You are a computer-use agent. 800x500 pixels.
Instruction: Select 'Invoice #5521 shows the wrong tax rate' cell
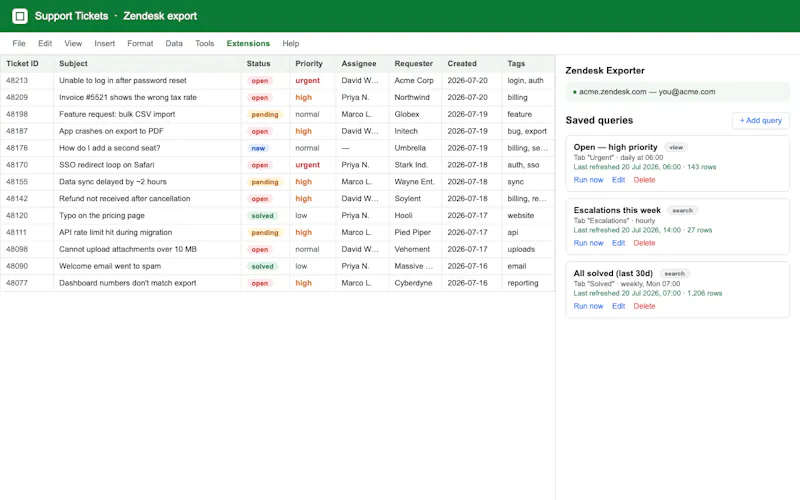pyautogui.click(x=147, y=97)
